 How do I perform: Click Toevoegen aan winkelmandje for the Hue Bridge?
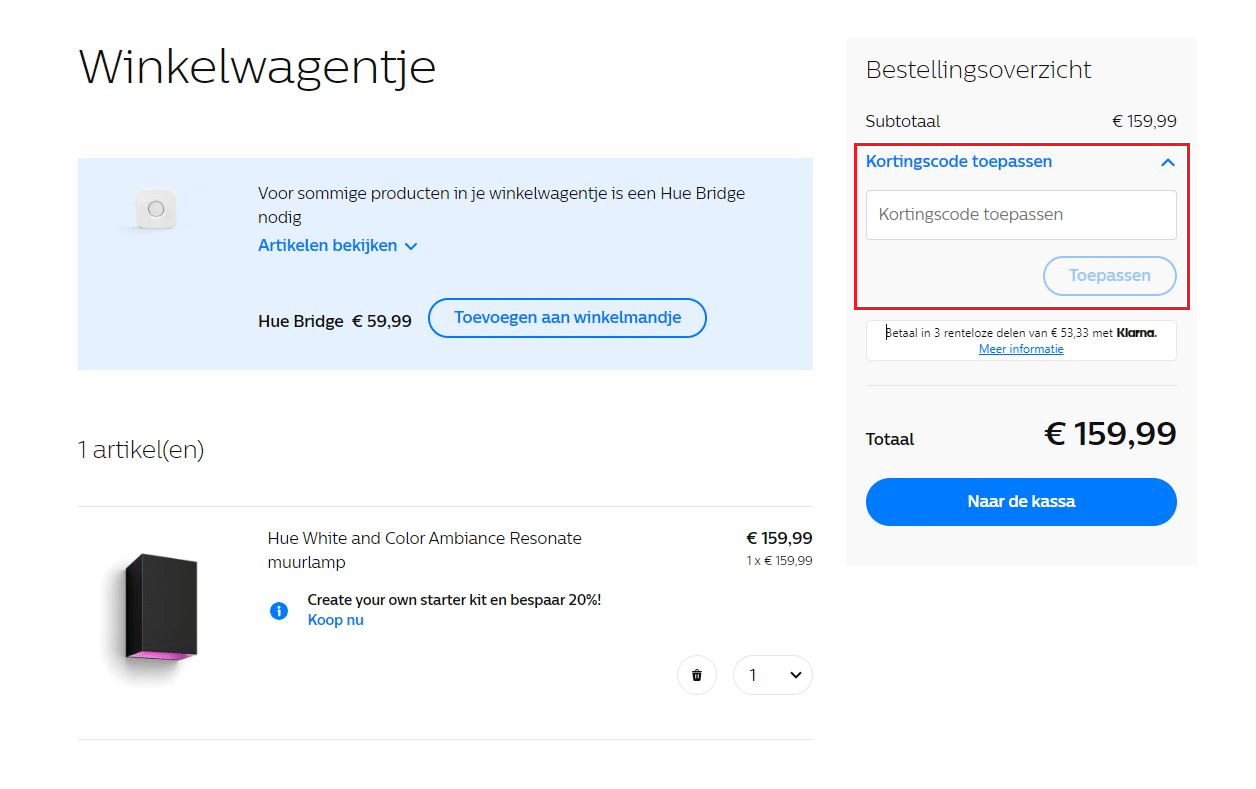(567, 317)
